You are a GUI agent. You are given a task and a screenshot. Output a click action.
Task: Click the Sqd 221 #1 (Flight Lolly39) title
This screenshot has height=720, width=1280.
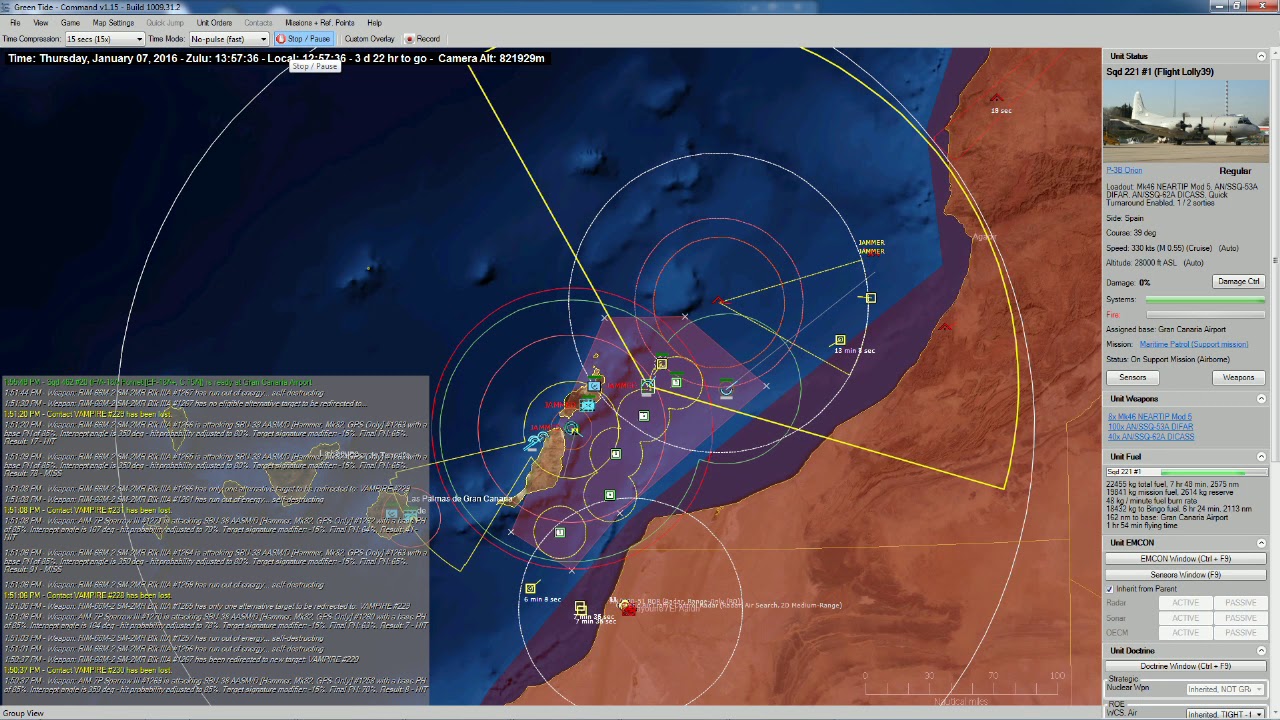point(1160,72)
